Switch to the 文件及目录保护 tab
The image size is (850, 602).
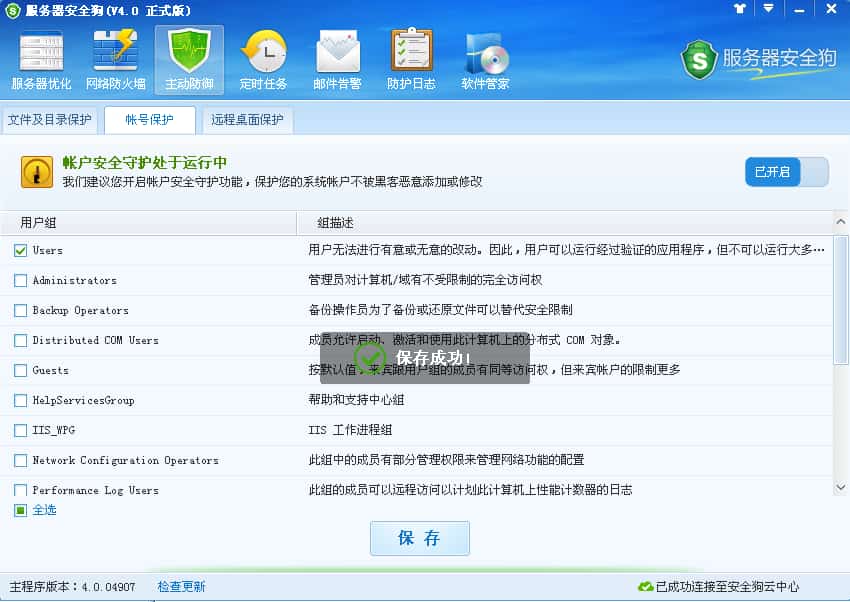[49, 120]
